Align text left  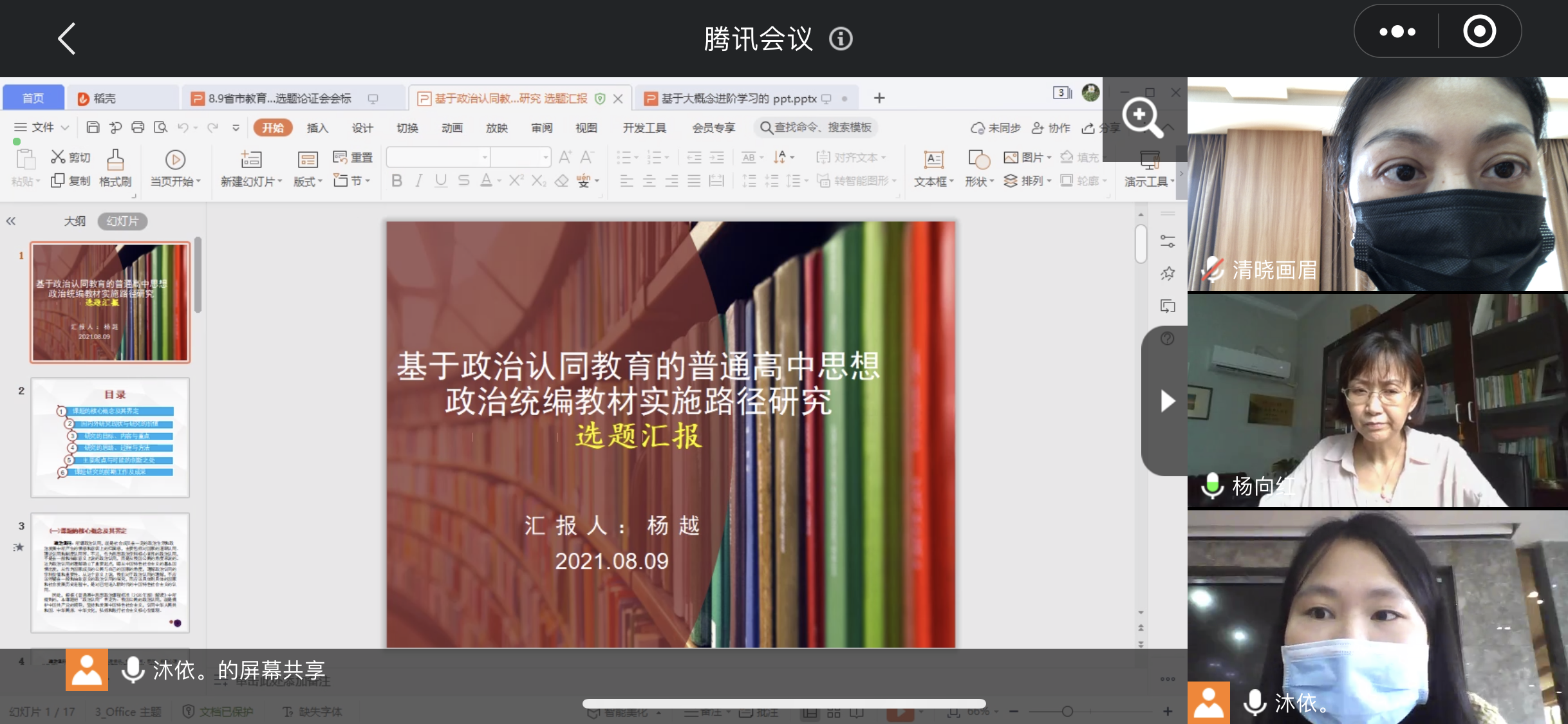click(626, 181)
